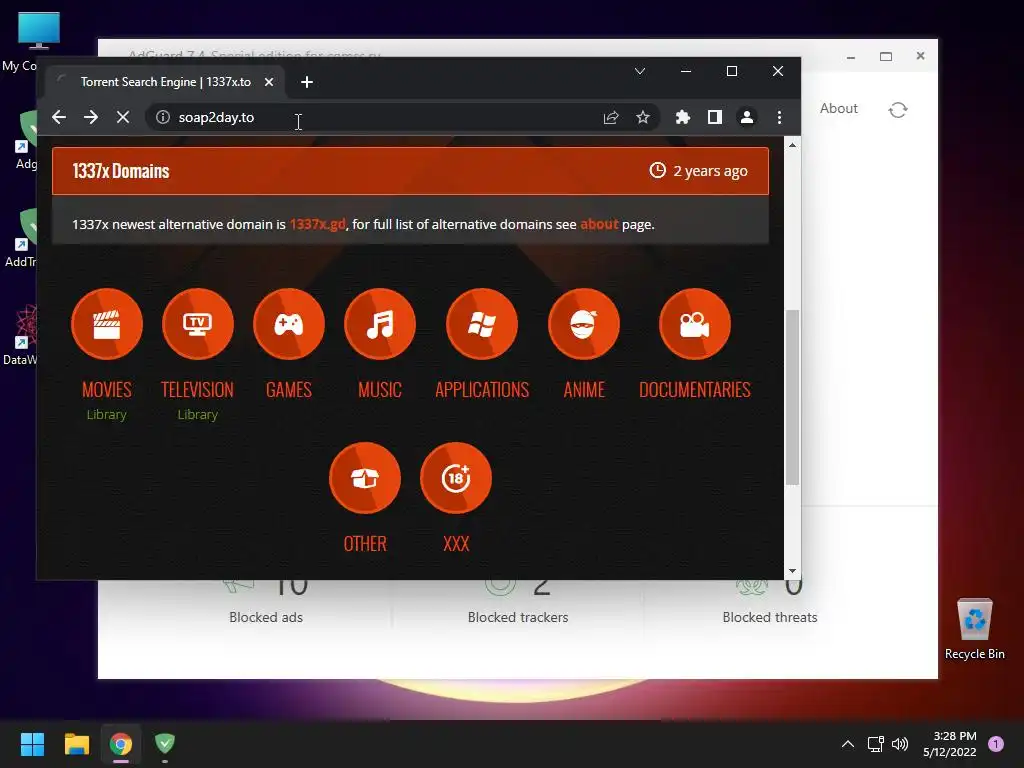
Task: Open the Television text link
Action: [197, 390]
